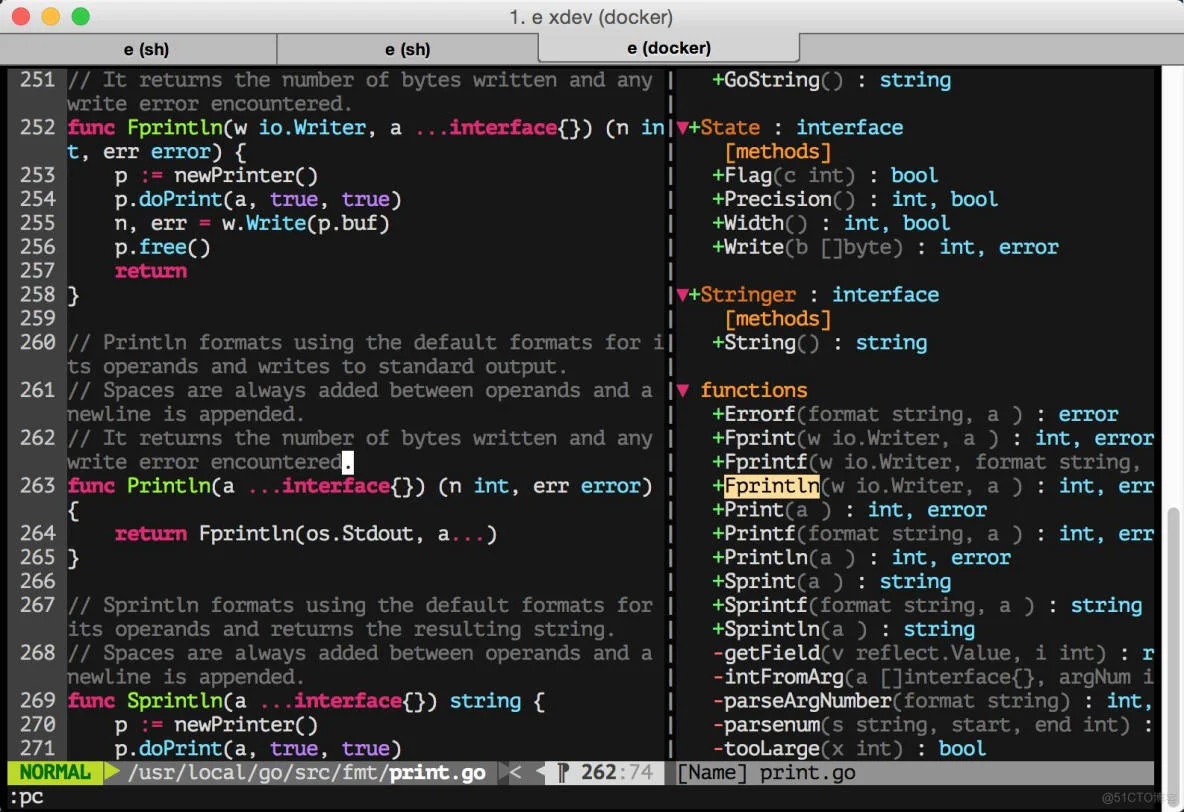Collapse the functions section triangle
The image size is (1184, 812).
pos(683,391)
